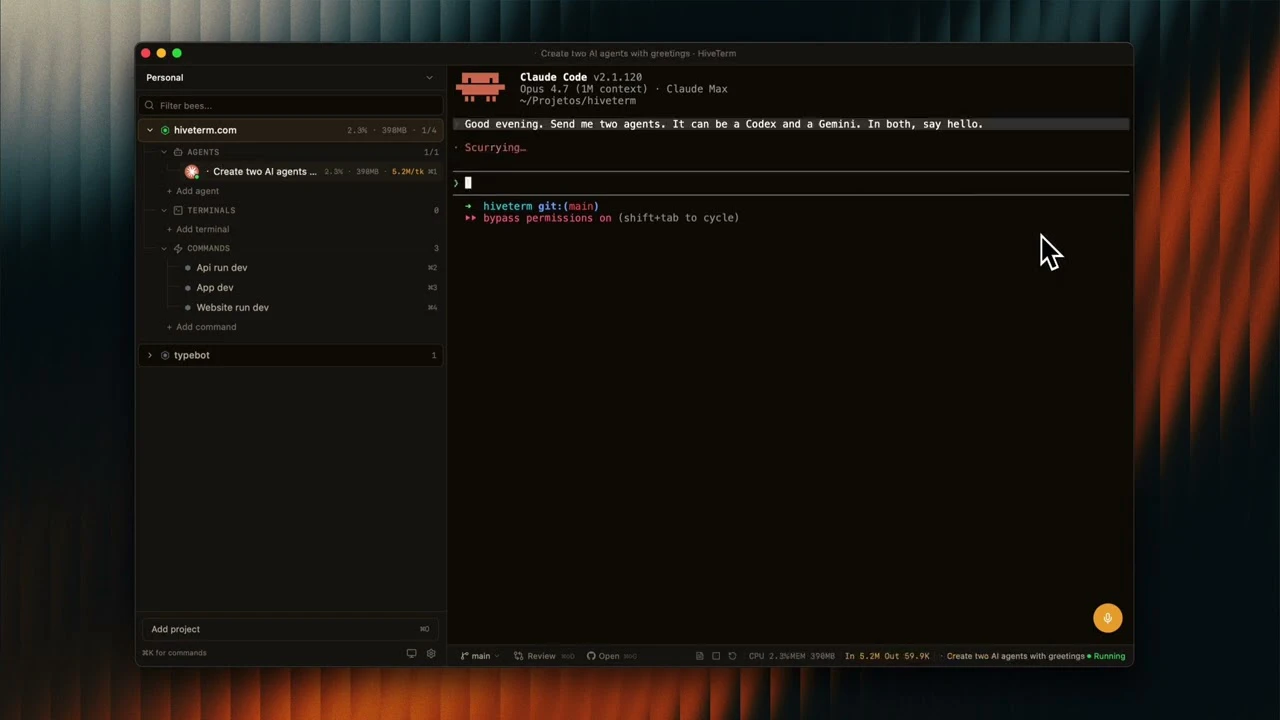The image size is (1280, 720).
Task: Collapse the Agents section
Action: click(x=164, y=152)
